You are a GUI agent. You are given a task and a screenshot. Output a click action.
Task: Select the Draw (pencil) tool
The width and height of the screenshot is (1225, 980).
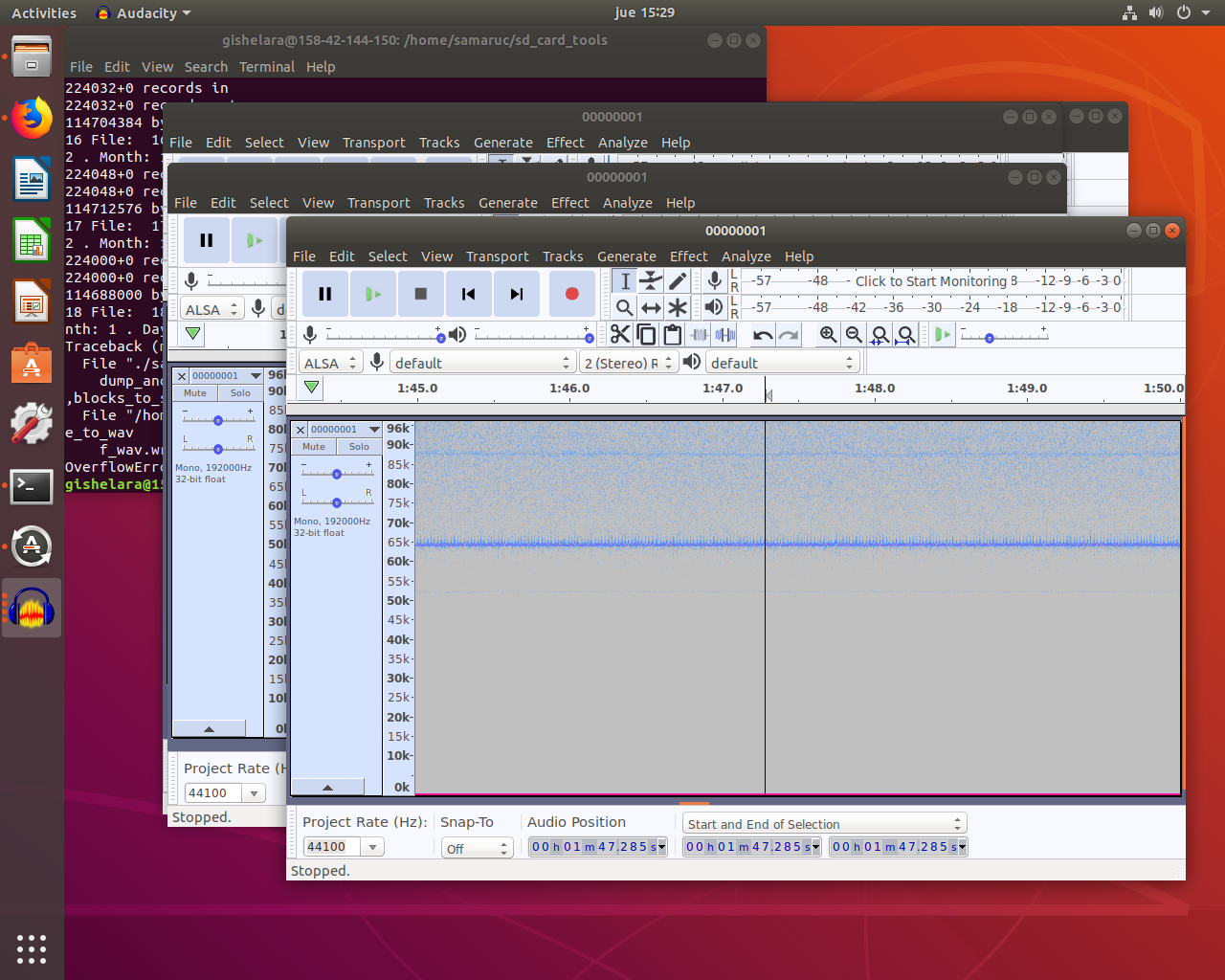click(678, 280)
